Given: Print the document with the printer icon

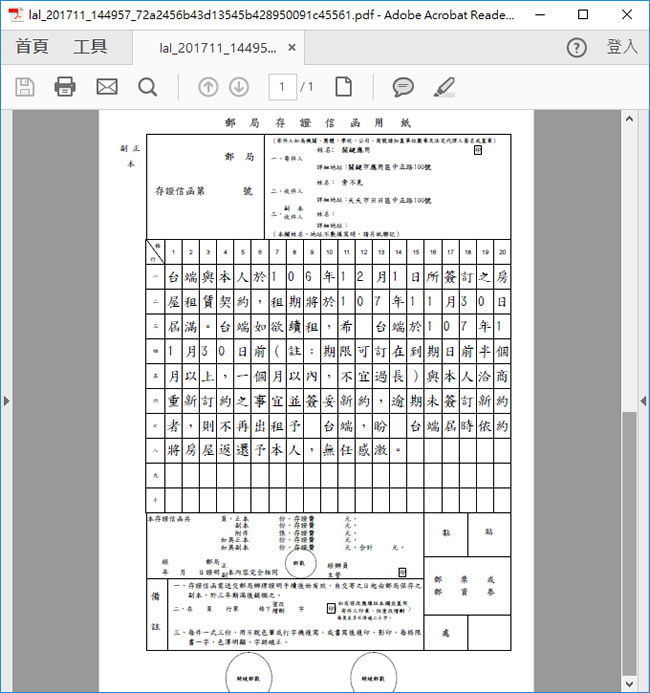Looking at the screenshot, I should pyautogui.click(x=65, y=87).
